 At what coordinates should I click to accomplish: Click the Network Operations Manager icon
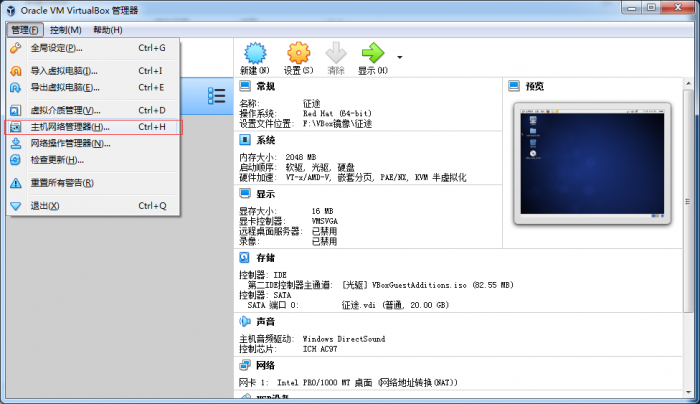16,143
